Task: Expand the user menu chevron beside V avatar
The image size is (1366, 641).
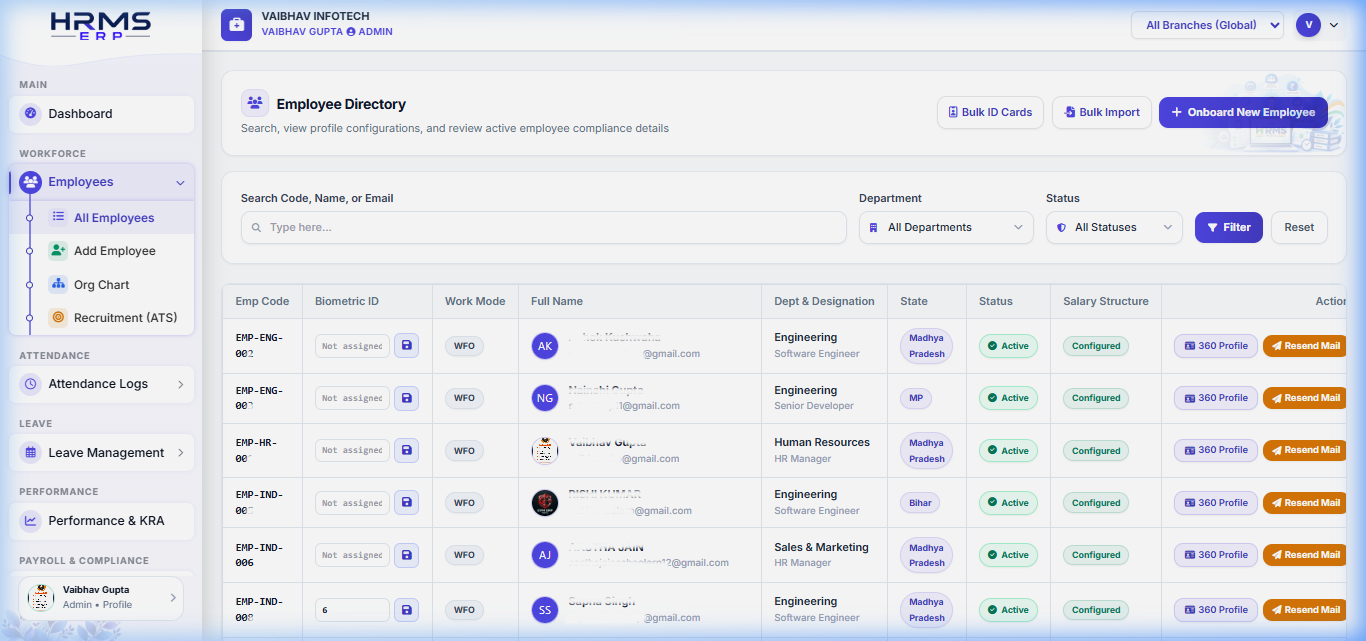Action: pos(1334,26)
